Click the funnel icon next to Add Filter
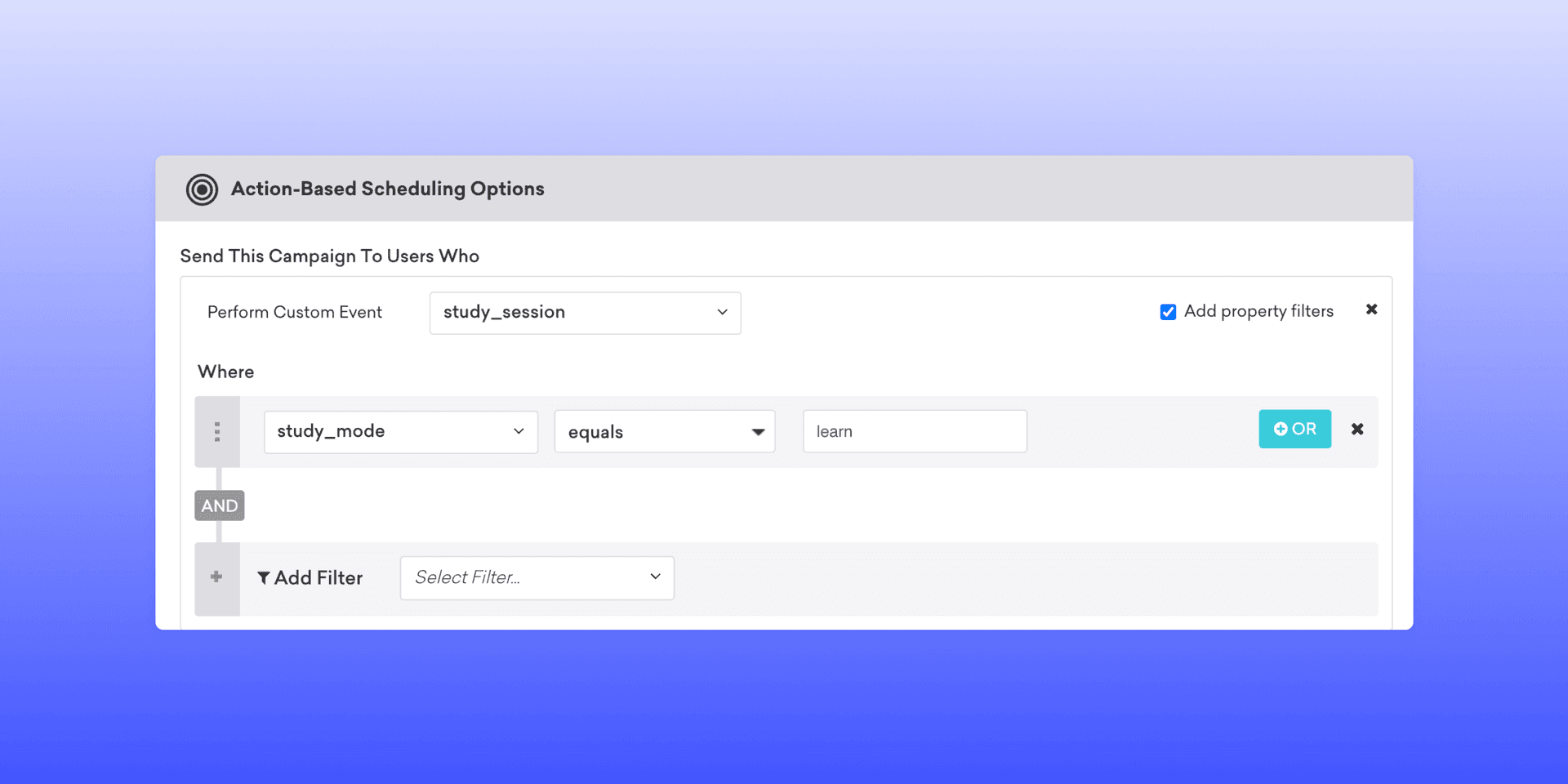The image size is (1568, 784). click(x=264, y=578)
